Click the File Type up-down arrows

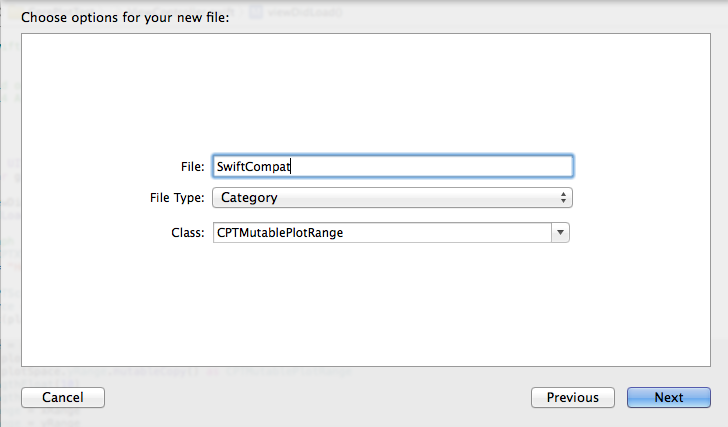(563, 198)
